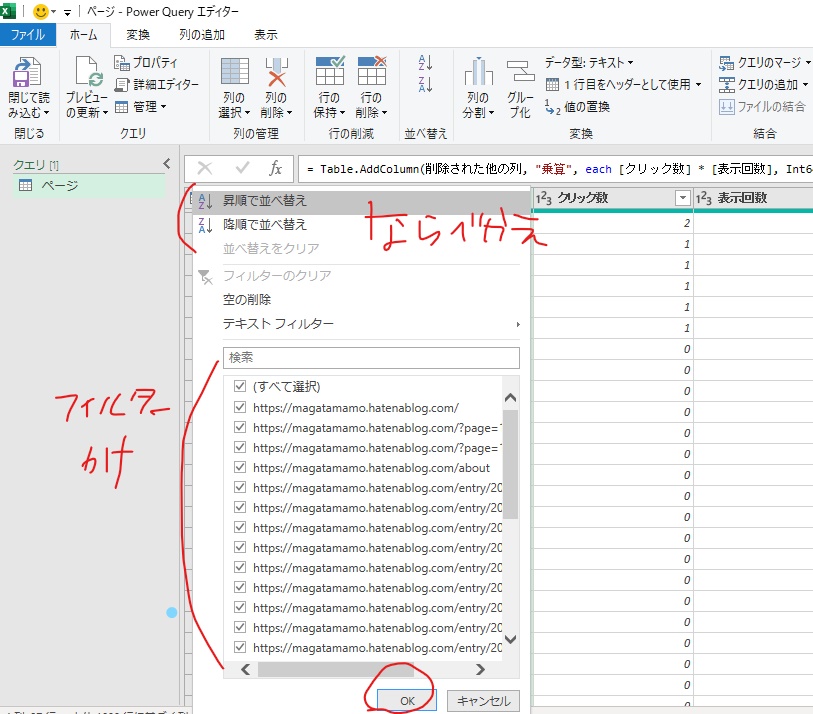Click the 値の置換 replace values command
Screen dimensions: 813x714
coord(578,107)
